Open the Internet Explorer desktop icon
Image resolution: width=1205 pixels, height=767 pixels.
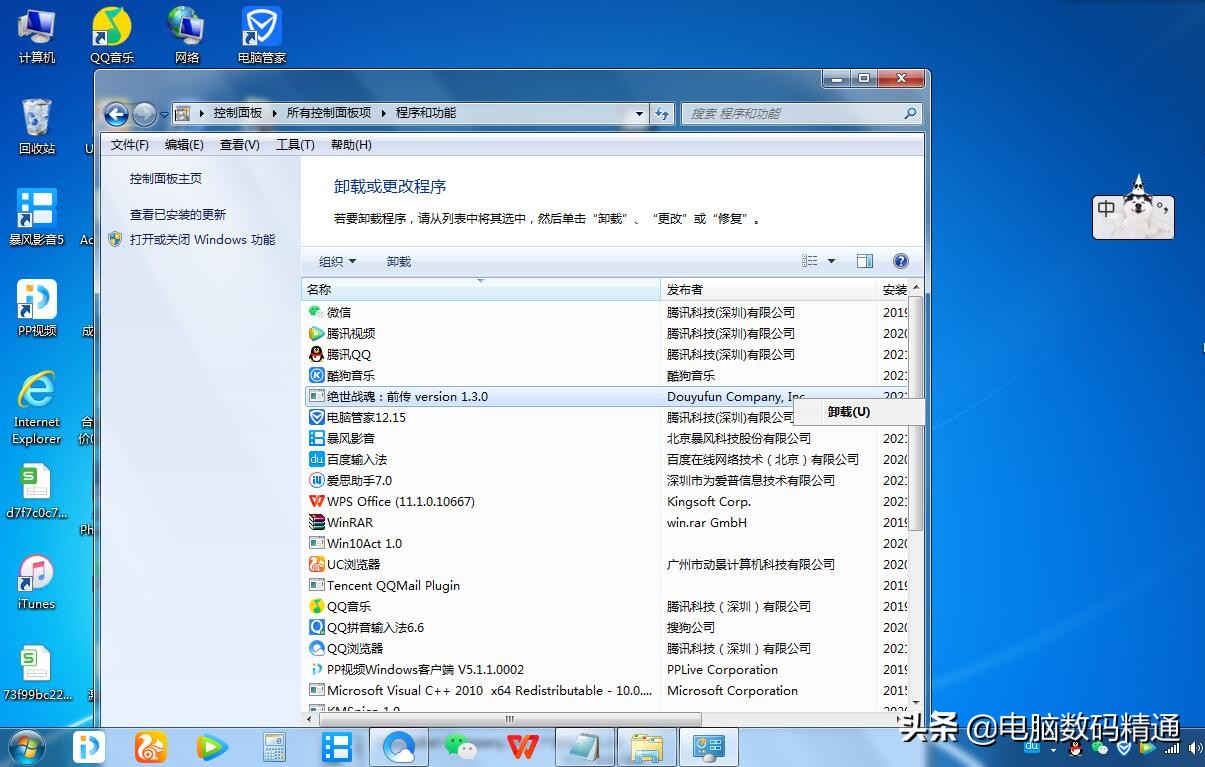coord(37,407)
